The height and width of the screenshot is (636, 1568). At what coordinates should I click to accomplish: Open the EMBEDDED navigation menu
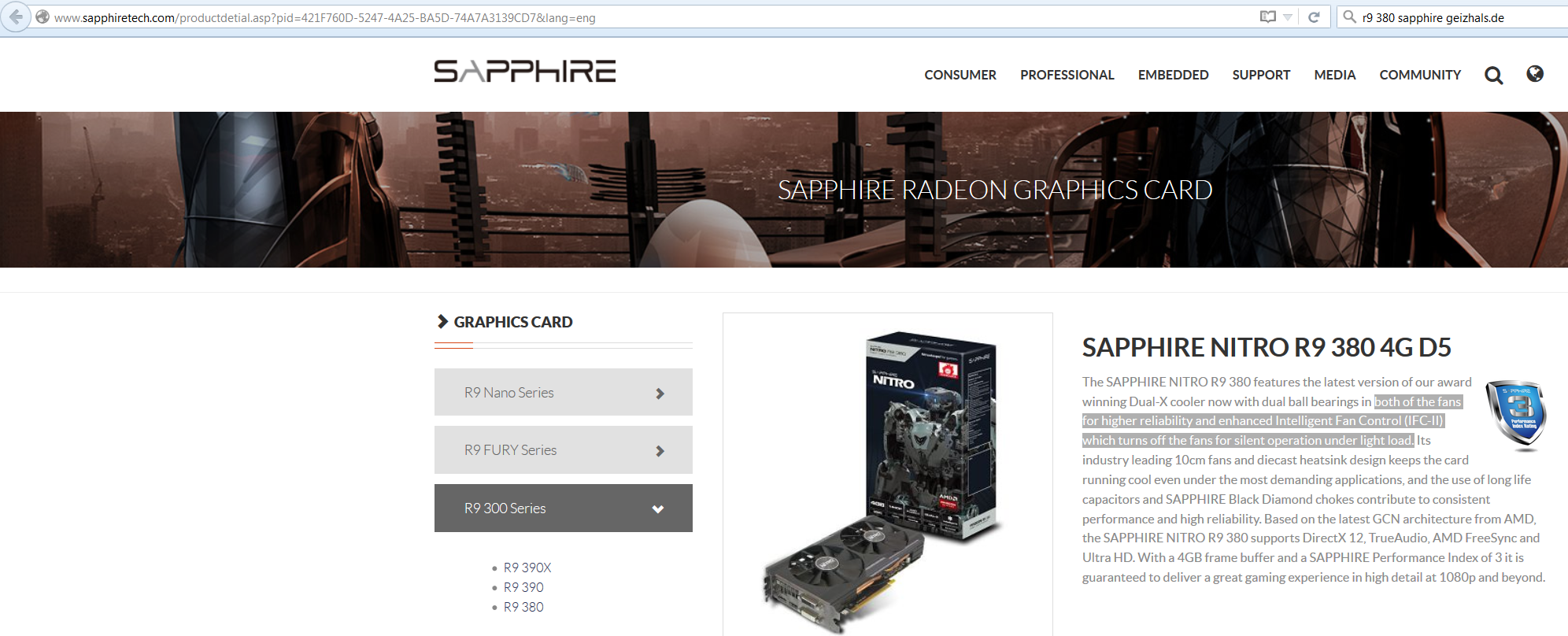[1174, 75]
